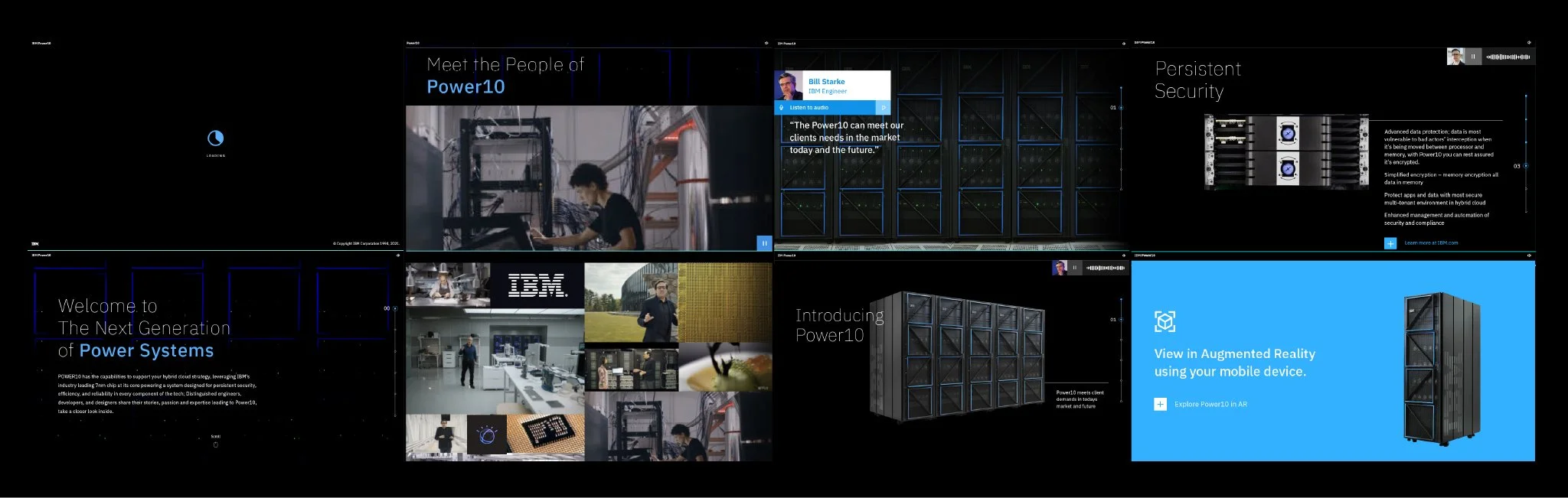1568x498 pixels.
Task: Open the two people at server racks tile
Action: [631, 368]
